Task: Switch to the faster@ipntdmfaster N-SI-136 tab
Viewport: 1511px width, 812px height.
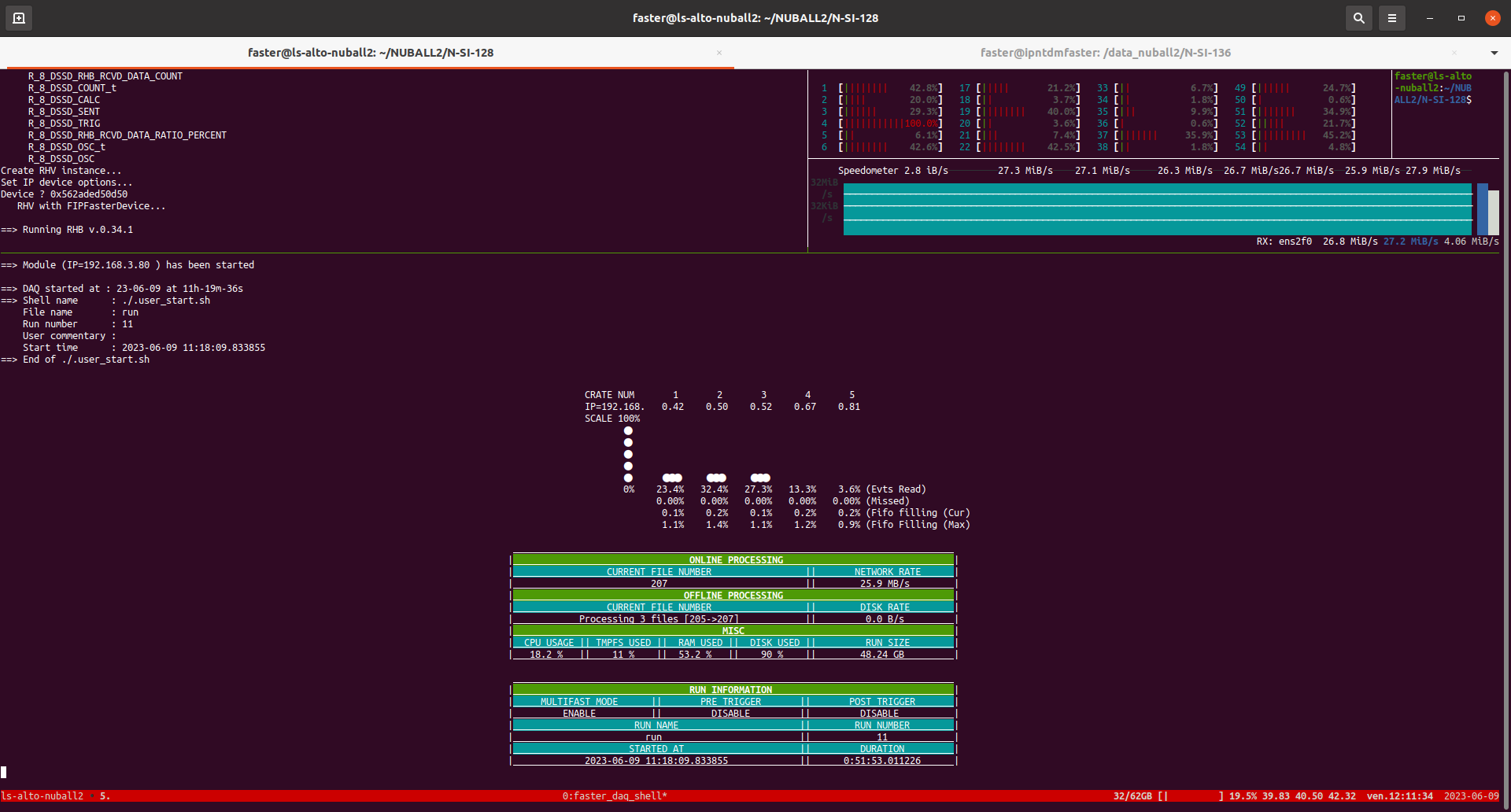Action: point(1105,53)
